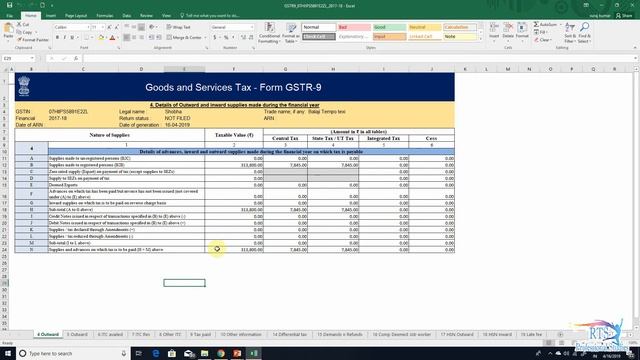The width and height of the screenshot is (640, 360).
Task: Apply Accounting dollar number format
Action: click(x=215, y=38)
